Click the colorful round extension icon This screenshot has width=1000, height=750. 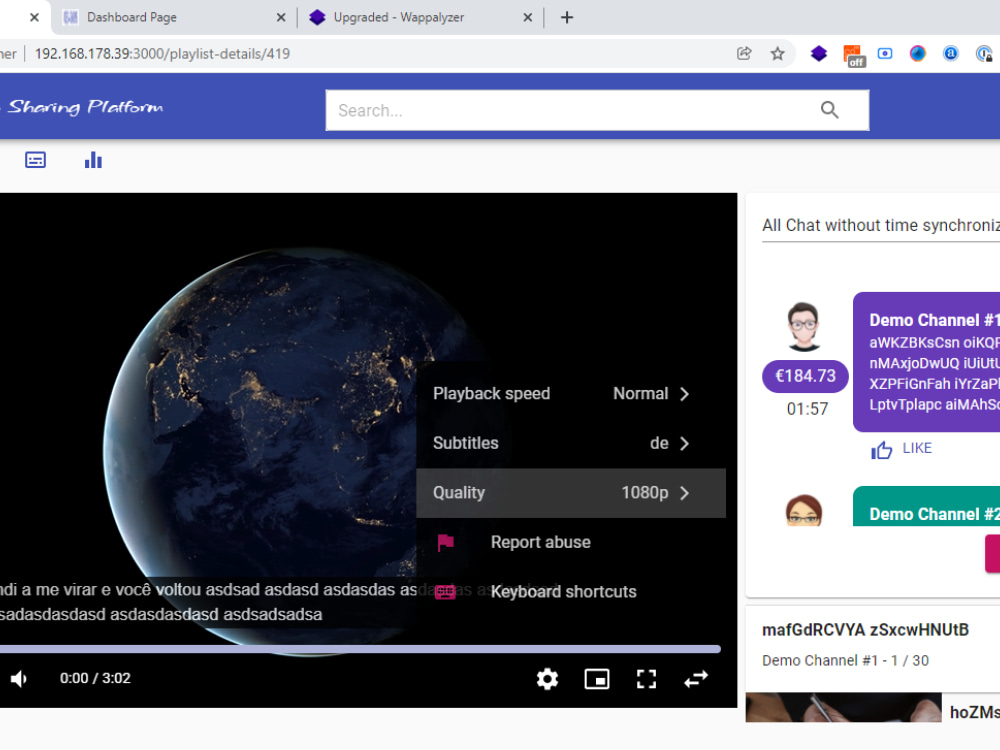[x=918, y=54]
